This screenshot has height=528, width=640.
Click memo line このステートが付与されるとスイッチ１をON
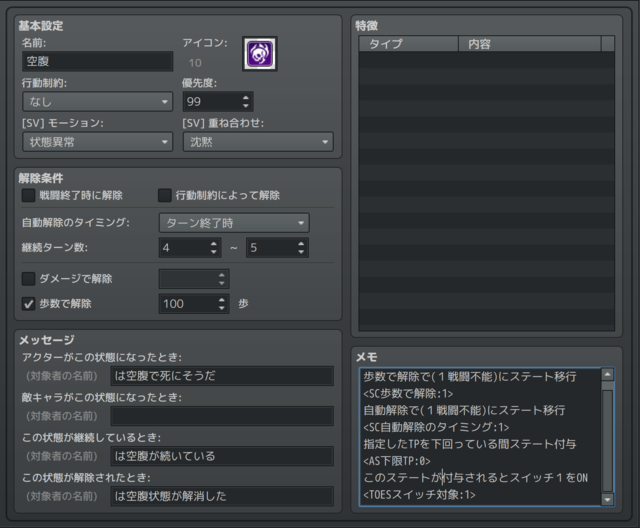click(x=476, y=478)
